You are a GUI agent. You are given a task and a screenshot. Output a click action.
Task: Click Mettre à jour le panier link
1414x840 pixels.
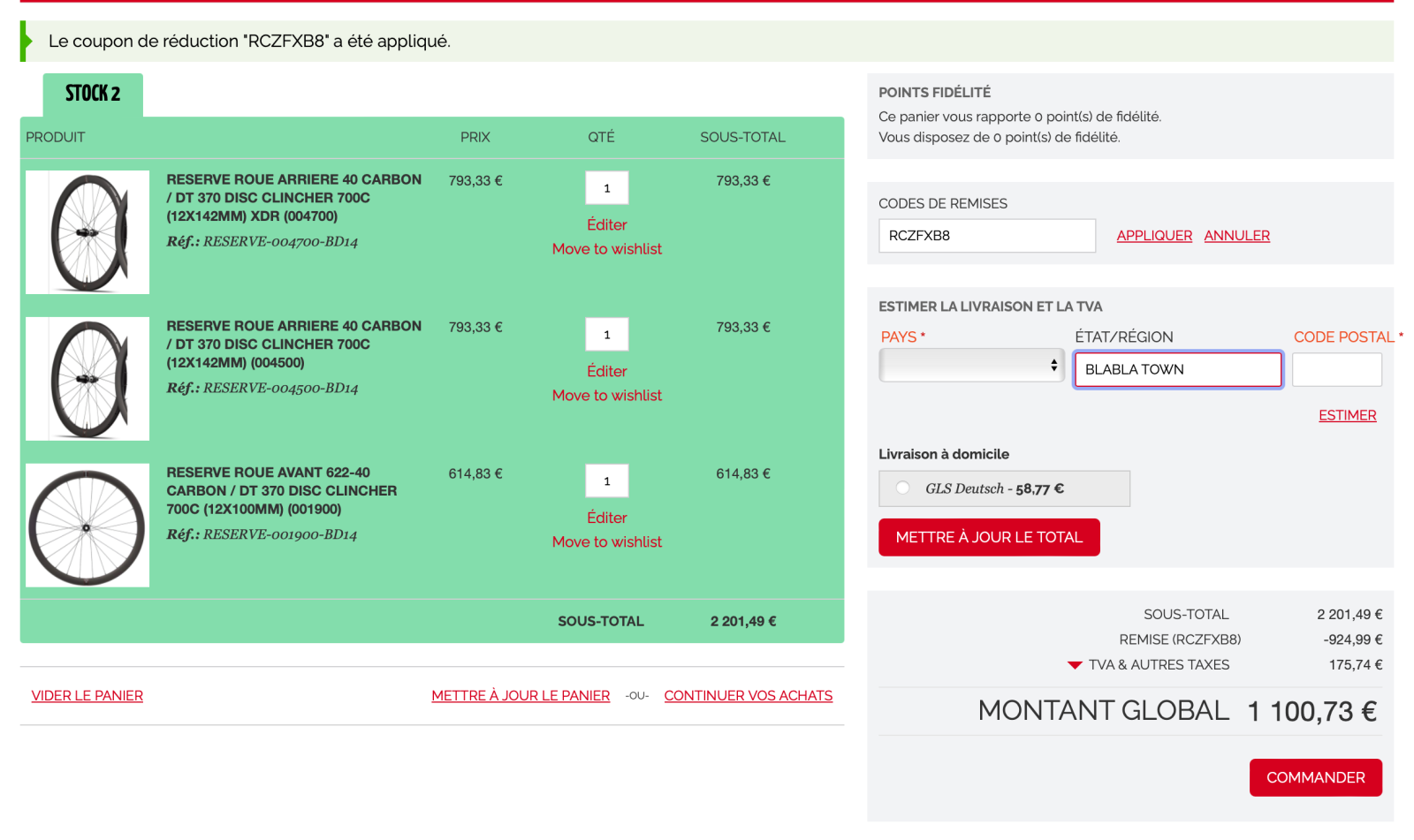click(x=521, y=696)
